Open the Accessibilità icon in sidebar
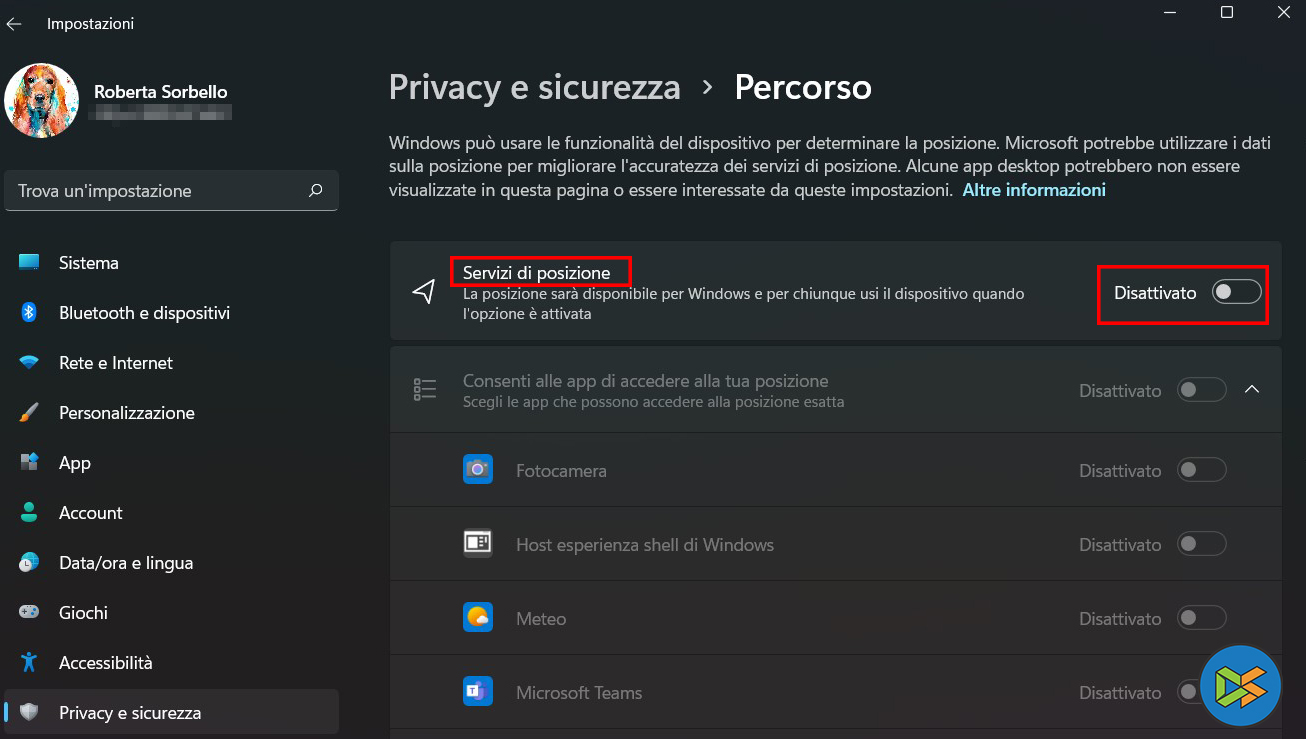This screenshot has width=1306, height=739. point(29,663)
